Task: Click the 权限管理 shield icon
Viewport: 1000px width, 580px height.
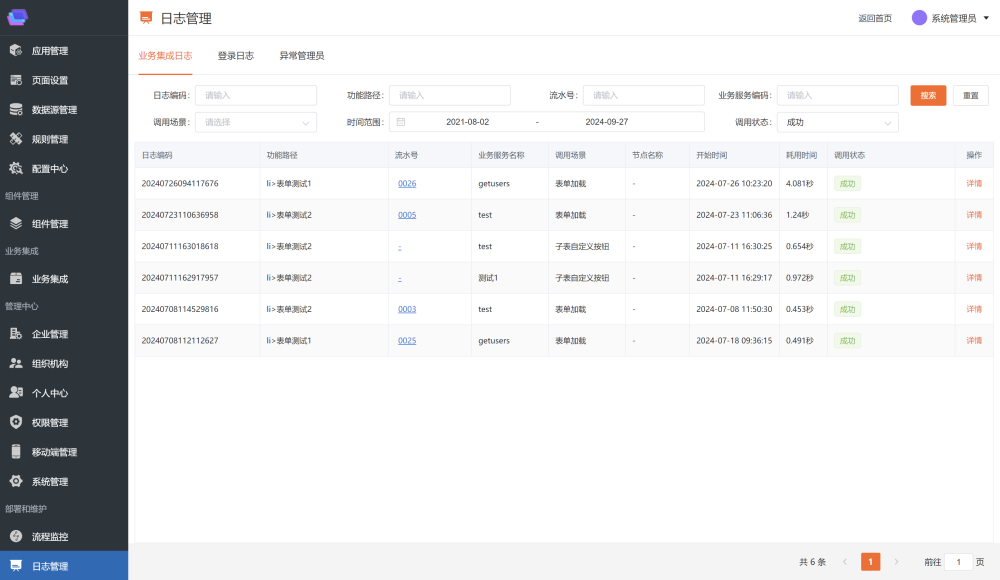Action: 16,423
